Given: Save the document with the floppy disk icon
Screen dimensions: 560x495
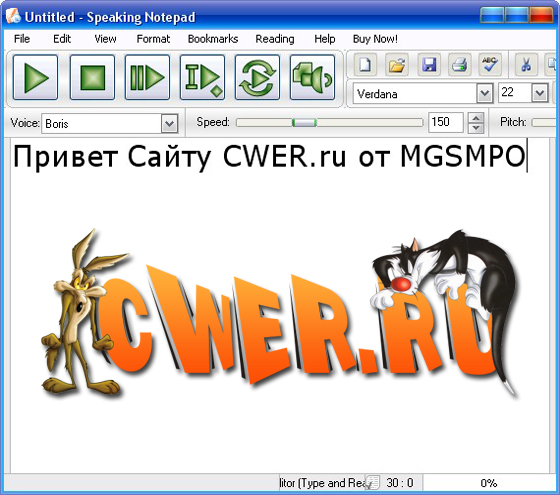Looking at the screenshot, I should [x=429, y=65].
